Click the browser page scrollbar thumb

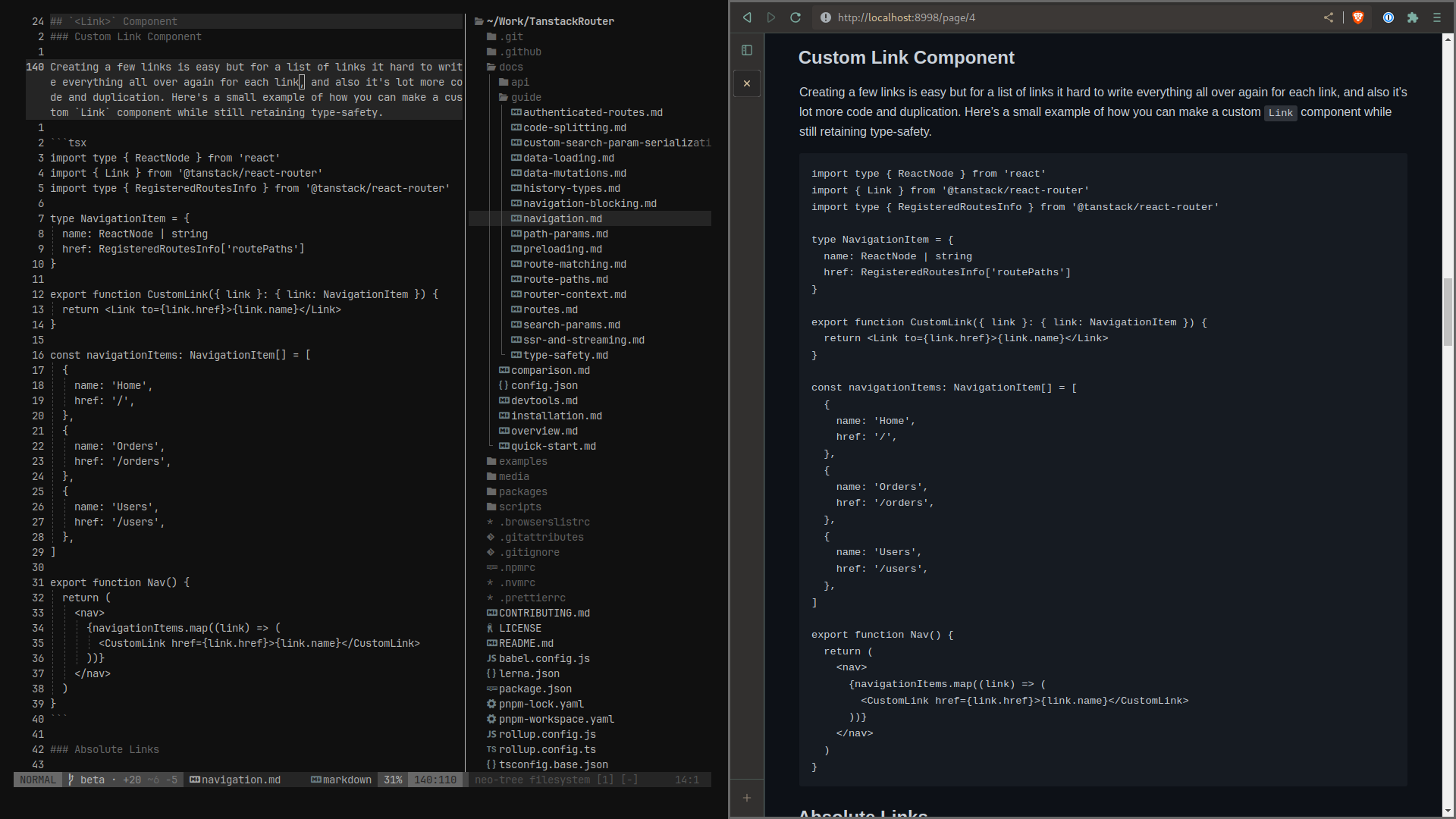coord(1448,311)
